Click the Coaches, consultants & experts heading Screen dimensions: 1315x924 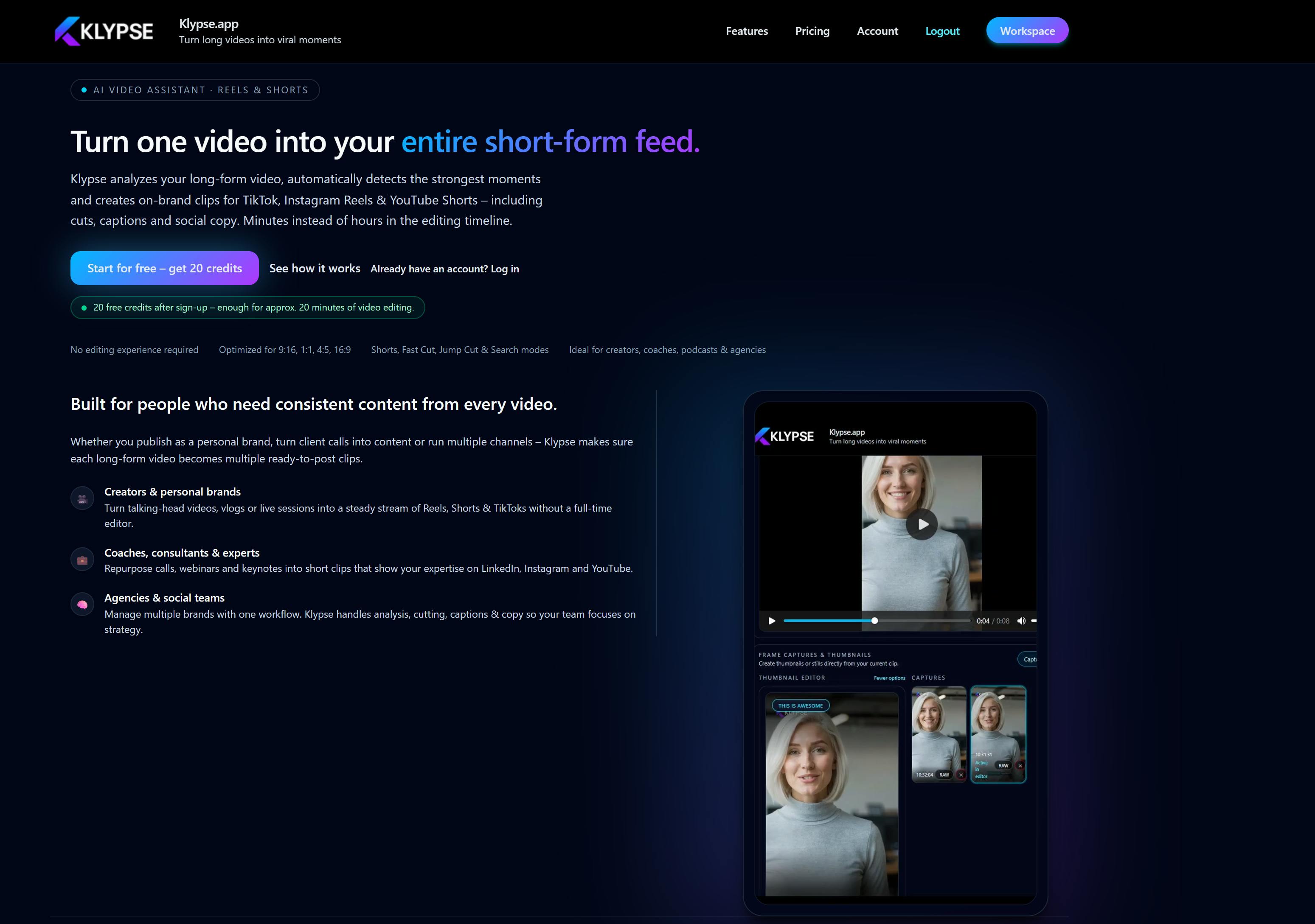[x=182, y=553]
